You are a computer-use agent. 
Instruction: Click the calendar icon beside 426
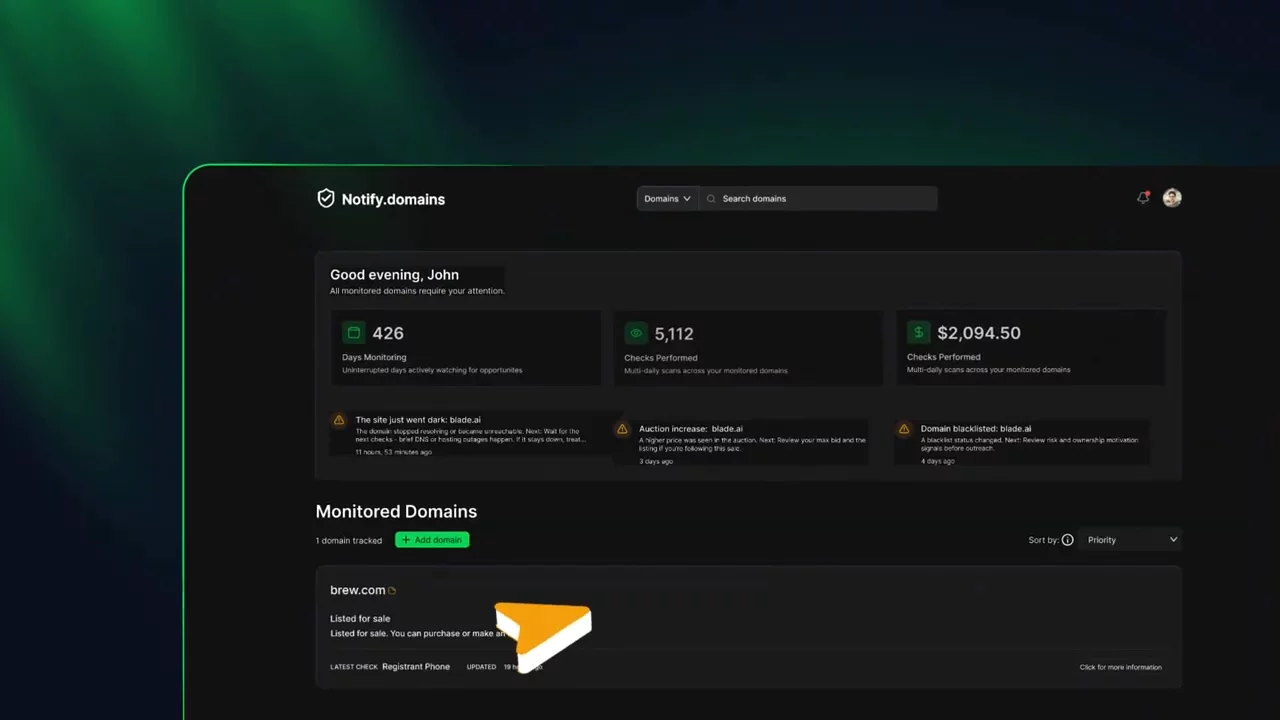coord(353,333)
